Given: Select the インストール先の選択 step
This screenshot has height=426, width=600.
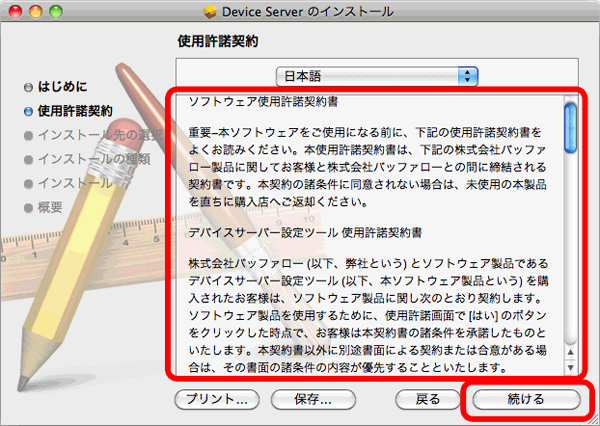Looking at the screenshot, I should [x=100, y=135].
